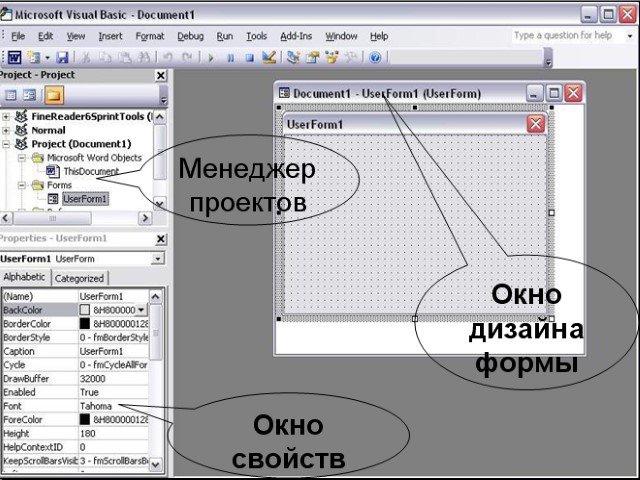640x480 pixels.
Task: Open the Debug menu
Action: point(190,36)
